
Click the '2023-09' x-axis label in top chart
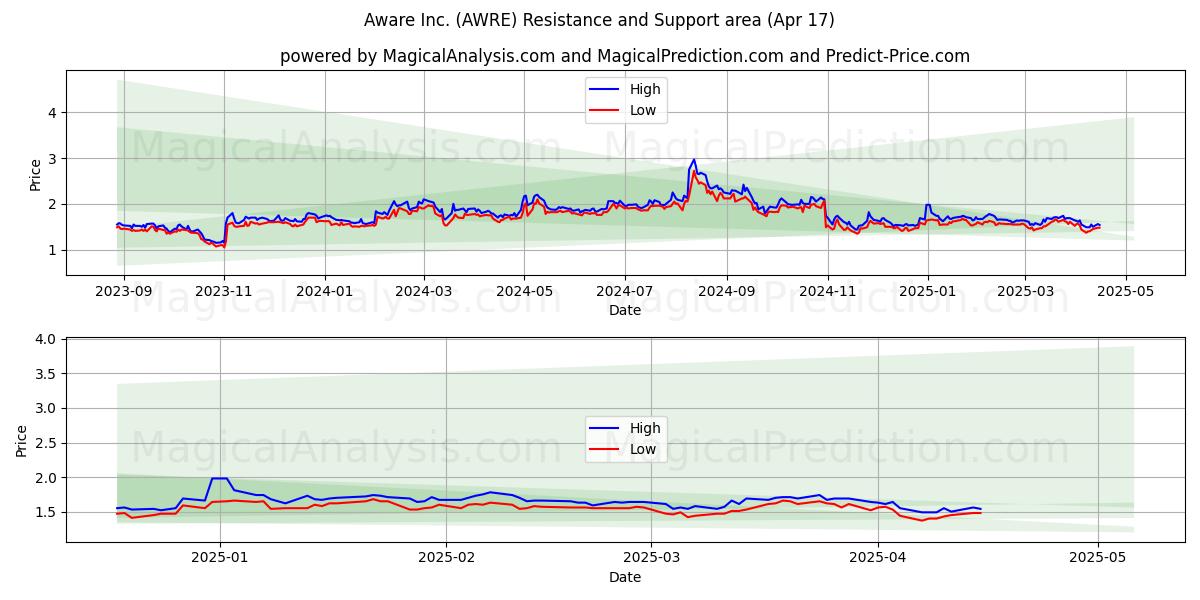(x=124, y=294)
